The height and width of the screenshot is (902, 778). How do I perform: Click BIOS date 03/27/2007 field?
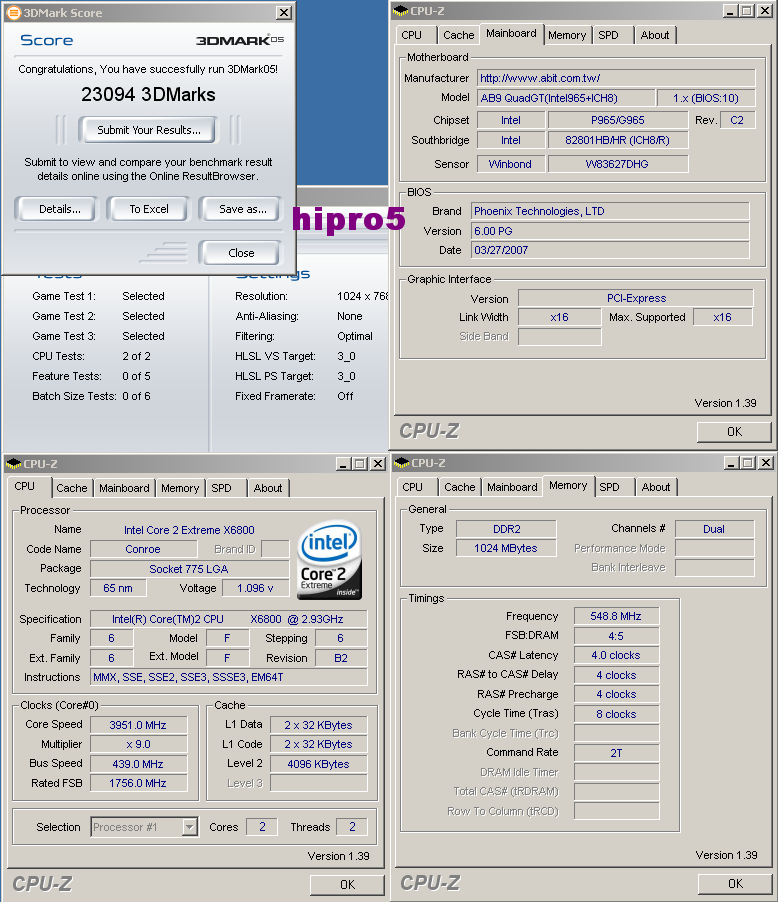pyautogui.click(x=610, y=250)
